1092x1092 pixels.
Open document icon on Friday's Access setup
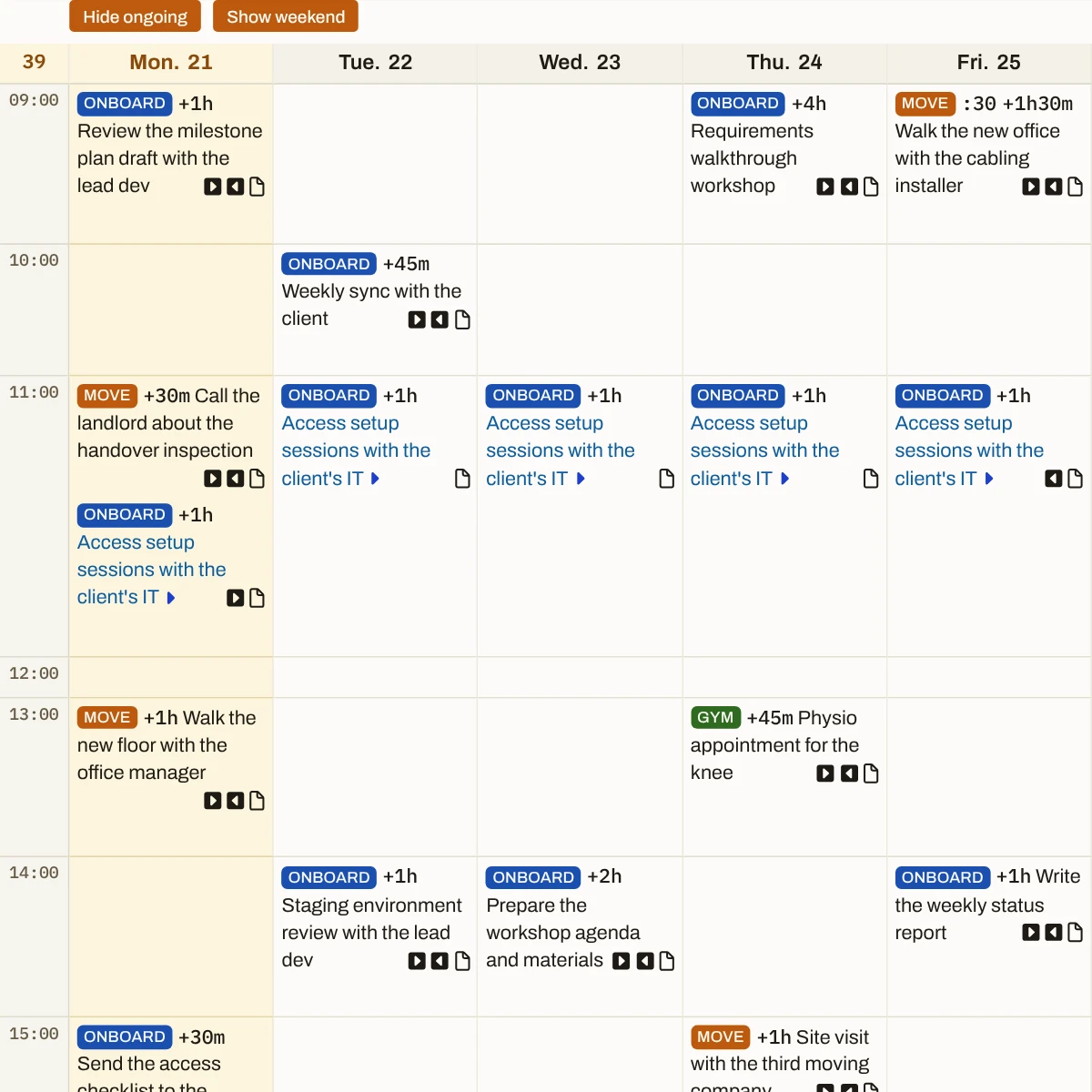(x=1076, y=479)
